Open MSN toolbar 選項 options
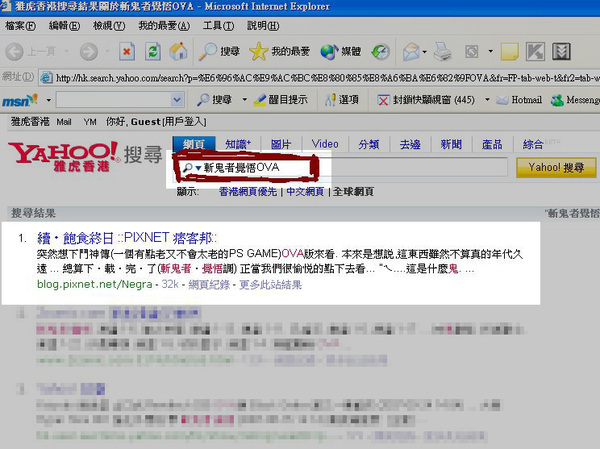The width and height of the screenshot is (600, 449). (x=342, y=100)
